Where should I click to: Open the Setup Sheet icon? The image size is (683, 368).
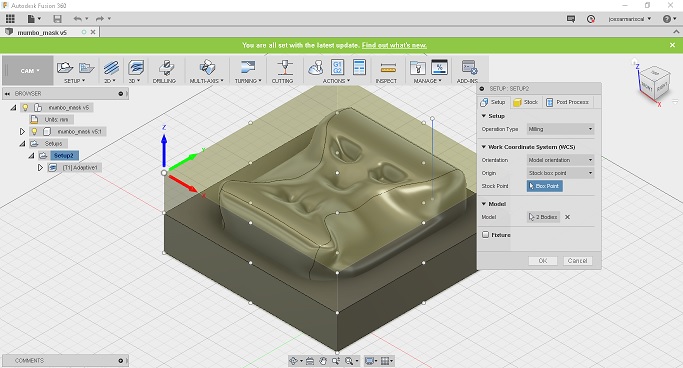point(359,68)
